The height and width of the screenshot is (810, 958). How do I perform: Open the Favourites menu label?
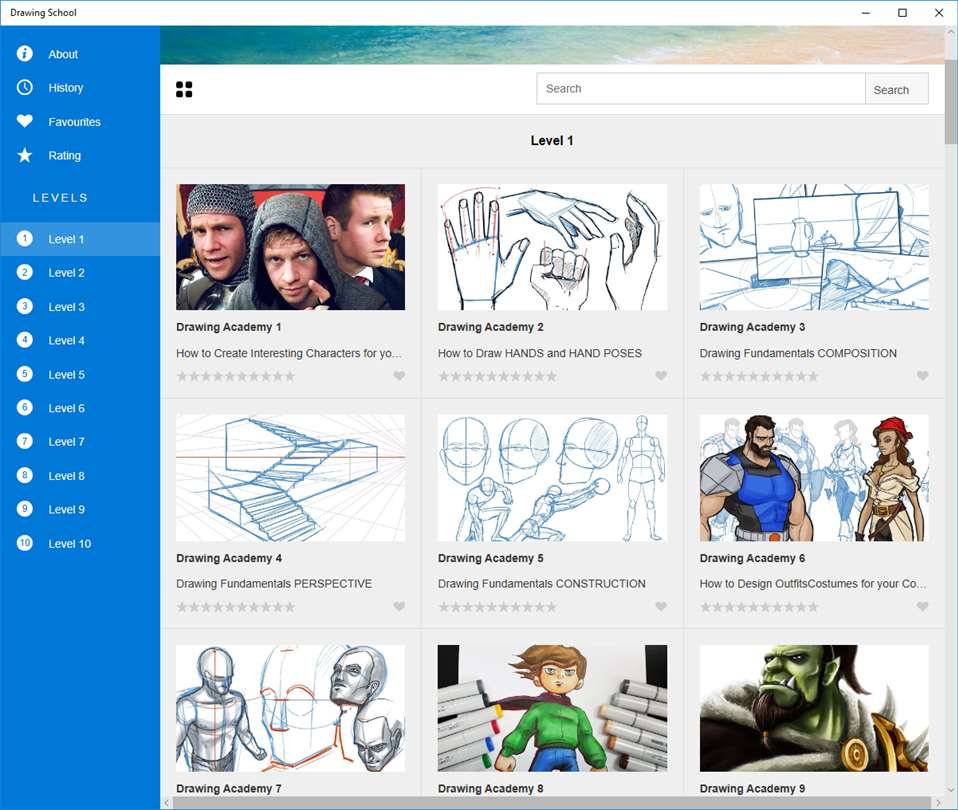(x=75, y=122)
